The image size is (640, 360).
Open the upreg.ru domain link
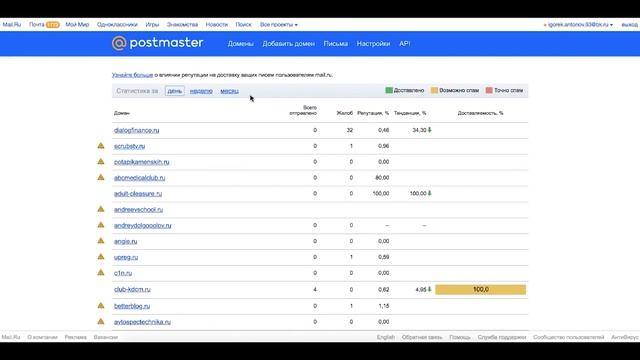click(x=126, y=258)
